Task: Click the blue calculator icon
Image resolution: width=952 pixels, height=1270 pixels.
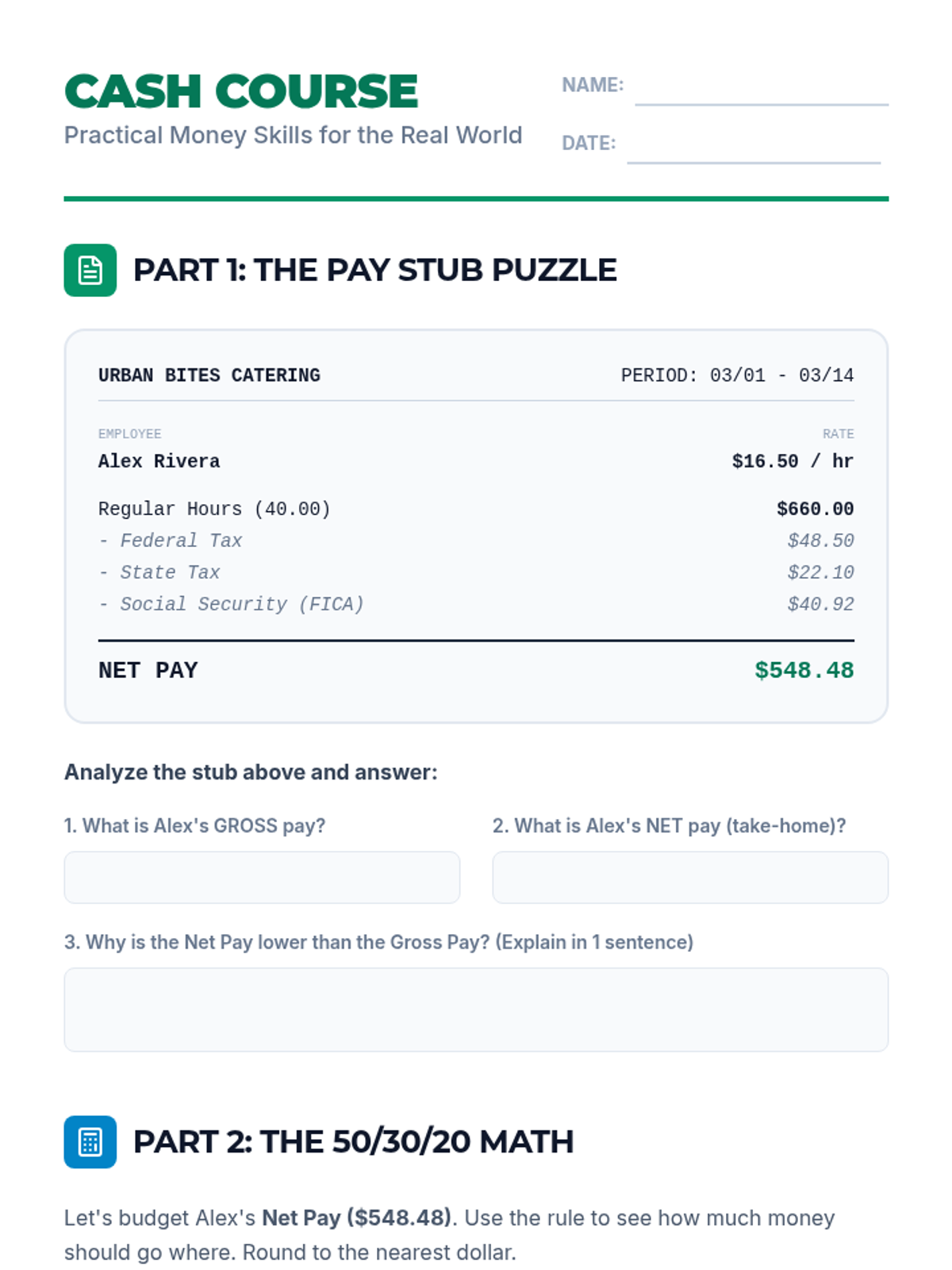Action: click(90, 1141)
